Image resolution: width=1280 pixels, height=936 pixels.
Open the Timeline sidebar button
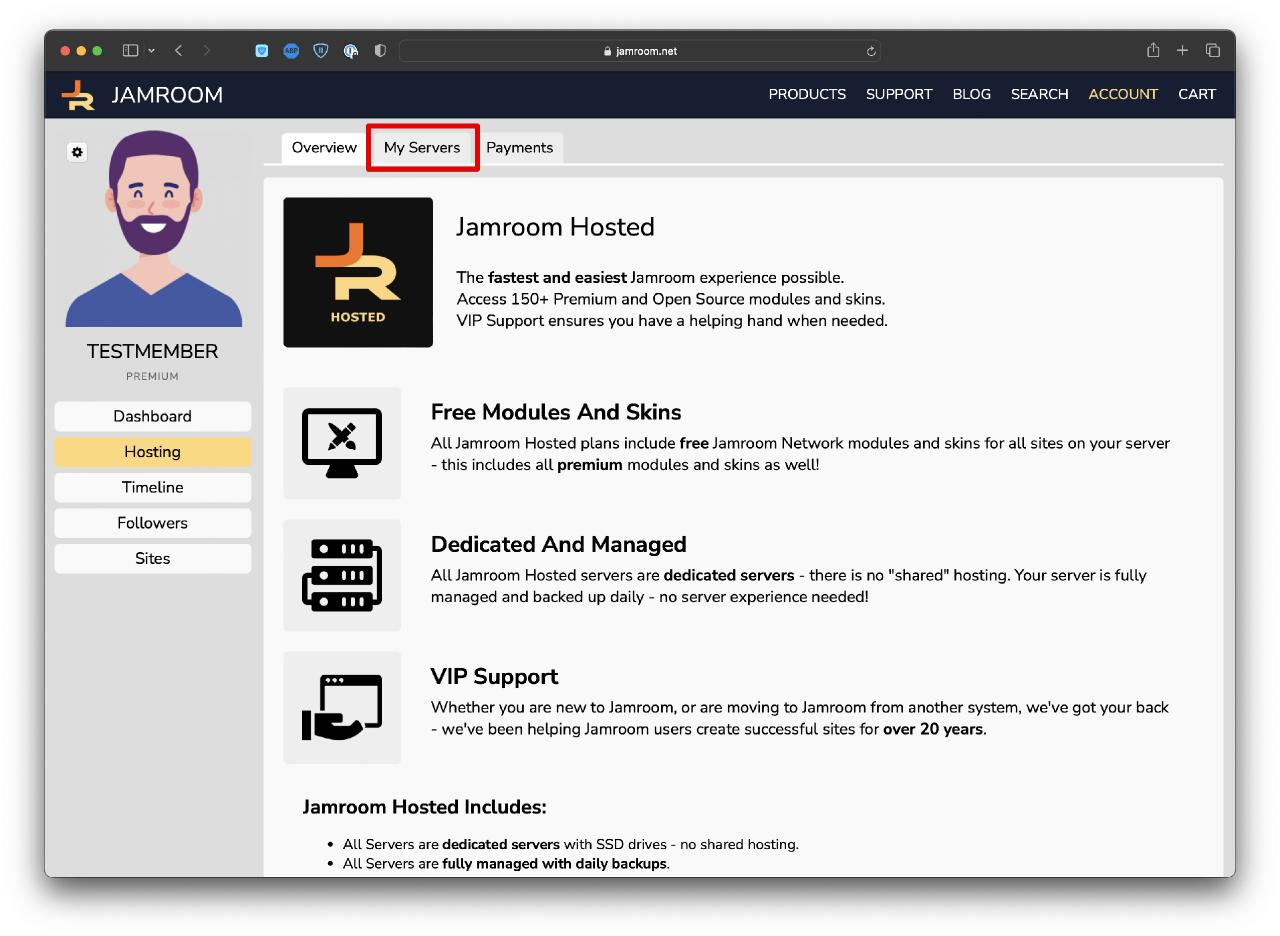point(152,487)
